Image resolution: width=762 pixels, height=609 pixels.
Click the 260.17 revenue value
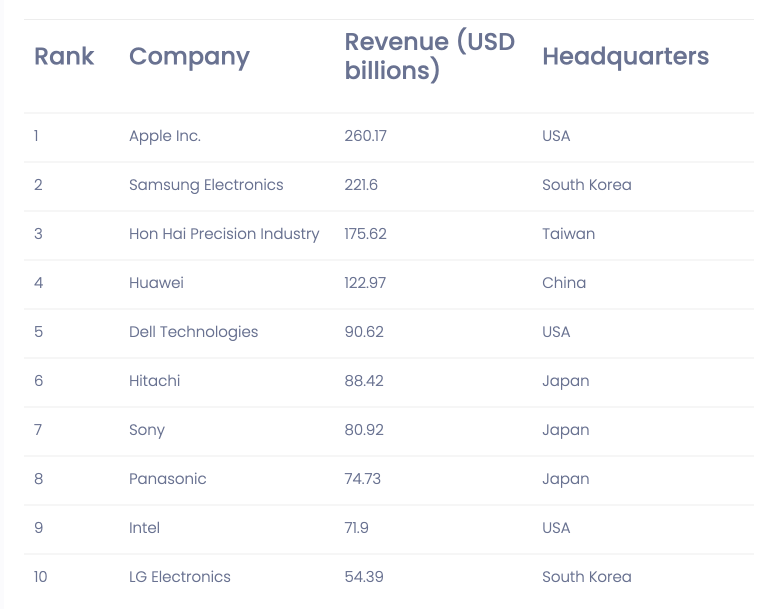tap(365, 136)
